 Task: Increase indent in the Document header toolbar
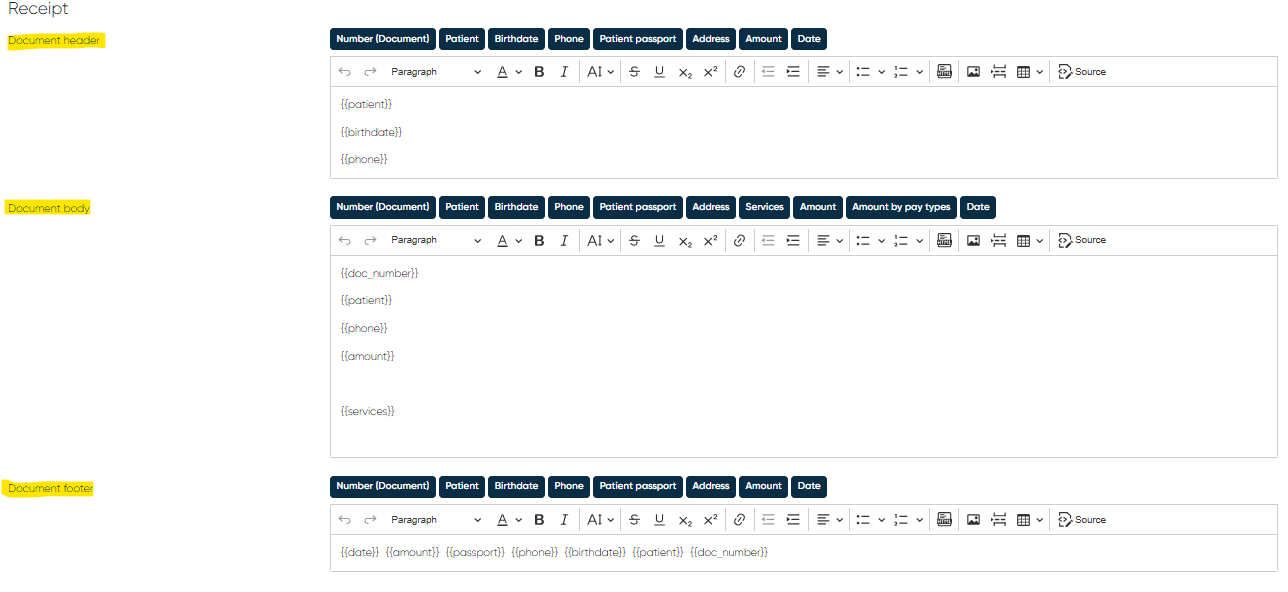click(x=793, y=72)
